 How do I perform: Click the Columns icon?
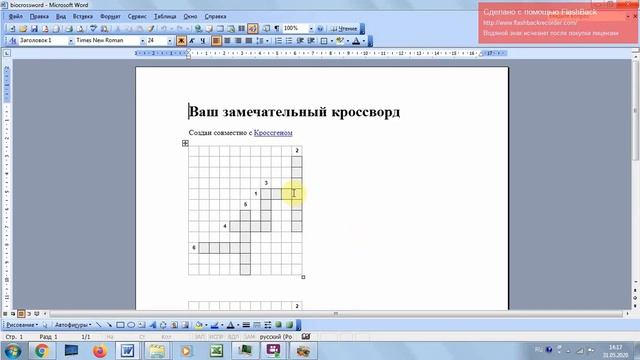[x=242, y=29]
